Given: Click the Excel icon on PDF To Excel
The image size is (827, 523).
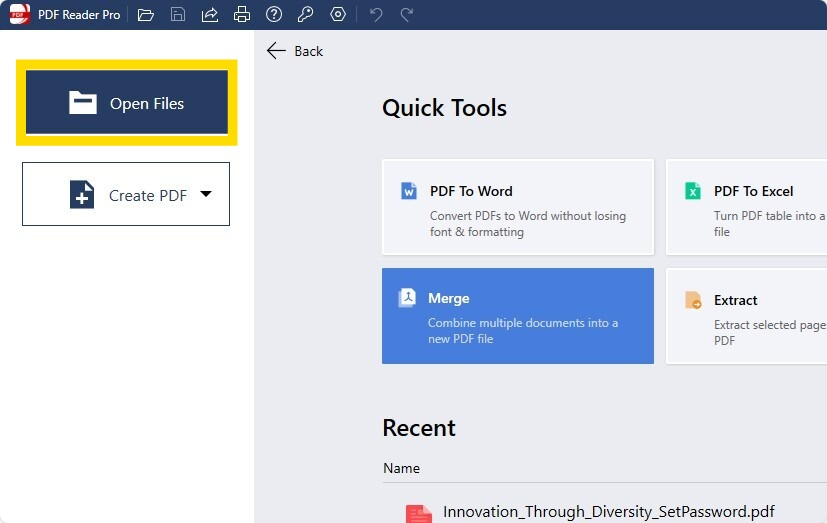Looking at the screenshot, I should 693,191.
